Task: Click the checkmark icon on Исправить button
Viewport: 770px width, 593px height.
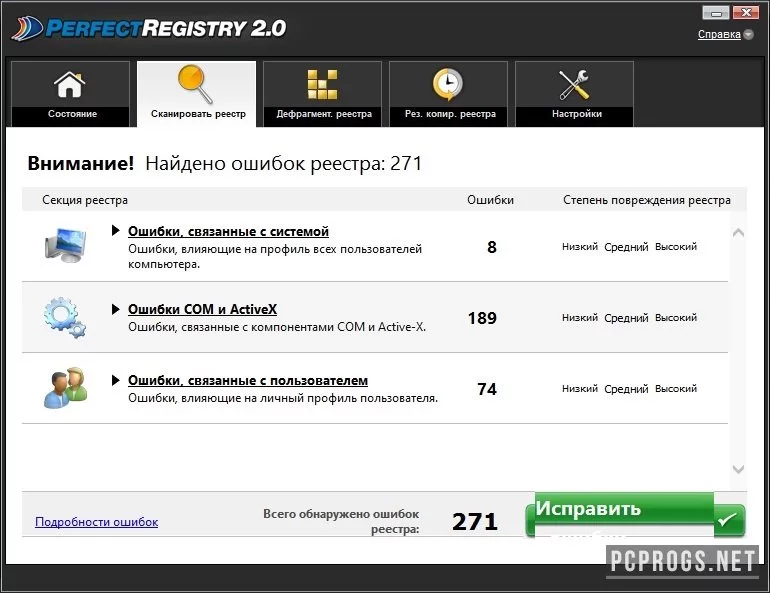Action: (726, 519)
